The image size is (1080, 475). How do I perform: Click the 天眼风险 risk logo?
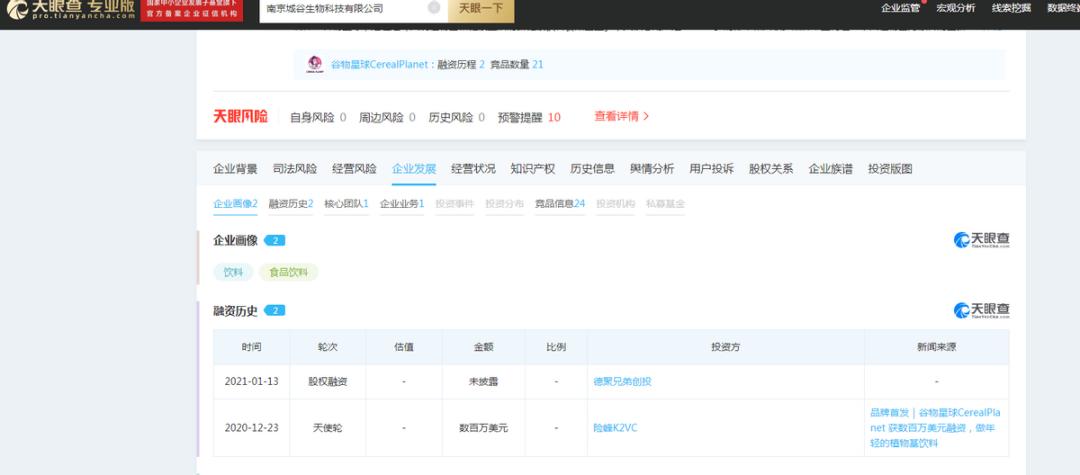pyautogui.click(x=240, y=116)
